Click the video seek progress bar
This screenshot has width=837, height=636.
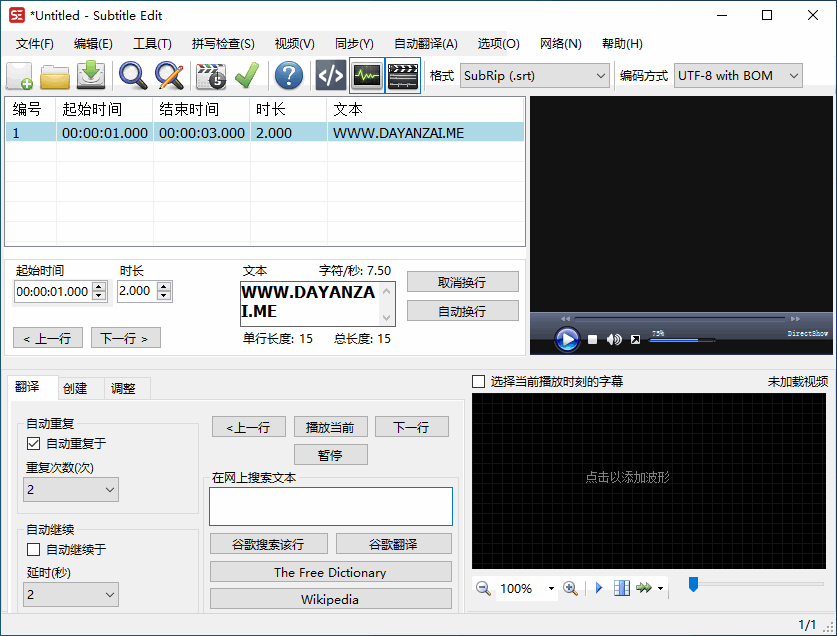click(680, 319)
